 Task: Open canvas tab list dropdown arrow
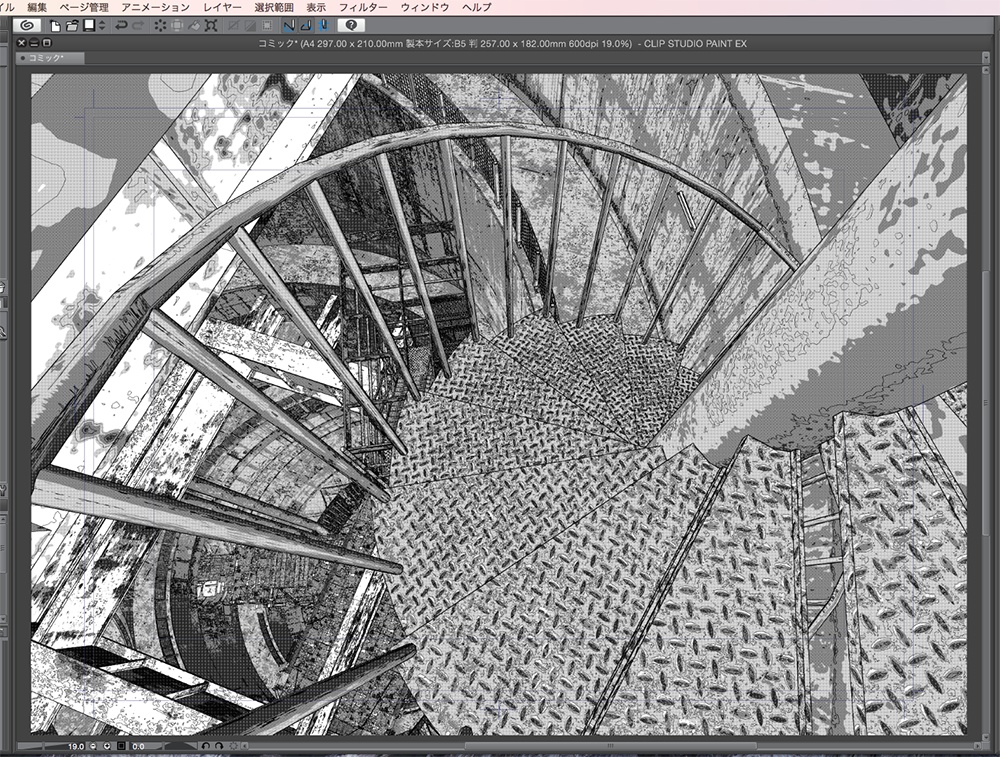tap(986, 58)
